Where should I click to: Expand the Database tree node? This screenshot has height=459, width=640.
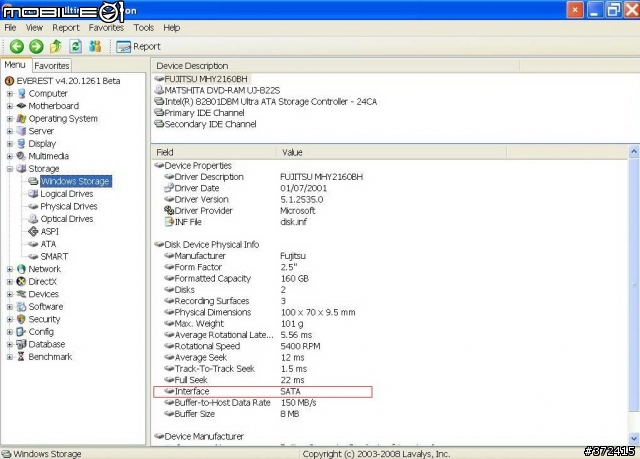pos(10,344)
